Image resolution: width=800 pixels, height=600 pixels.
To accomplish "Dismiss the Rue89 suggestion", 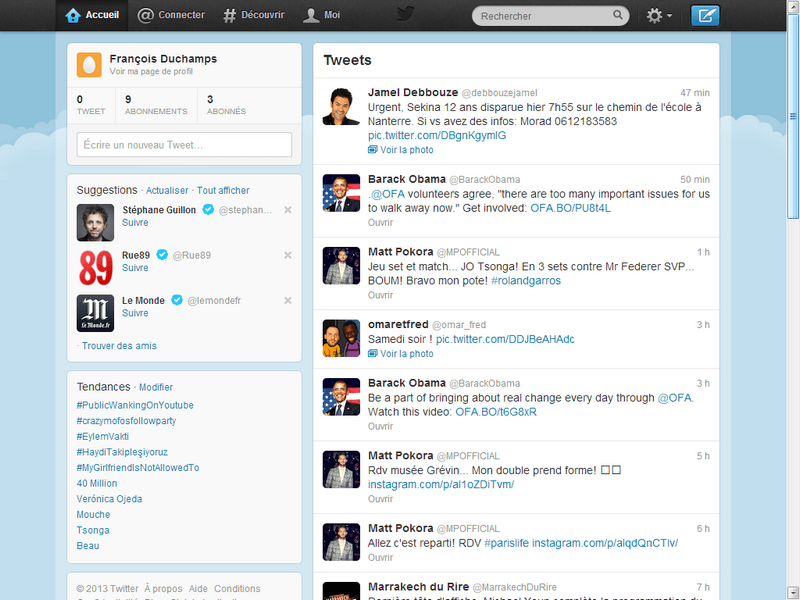I will (288, 255).
